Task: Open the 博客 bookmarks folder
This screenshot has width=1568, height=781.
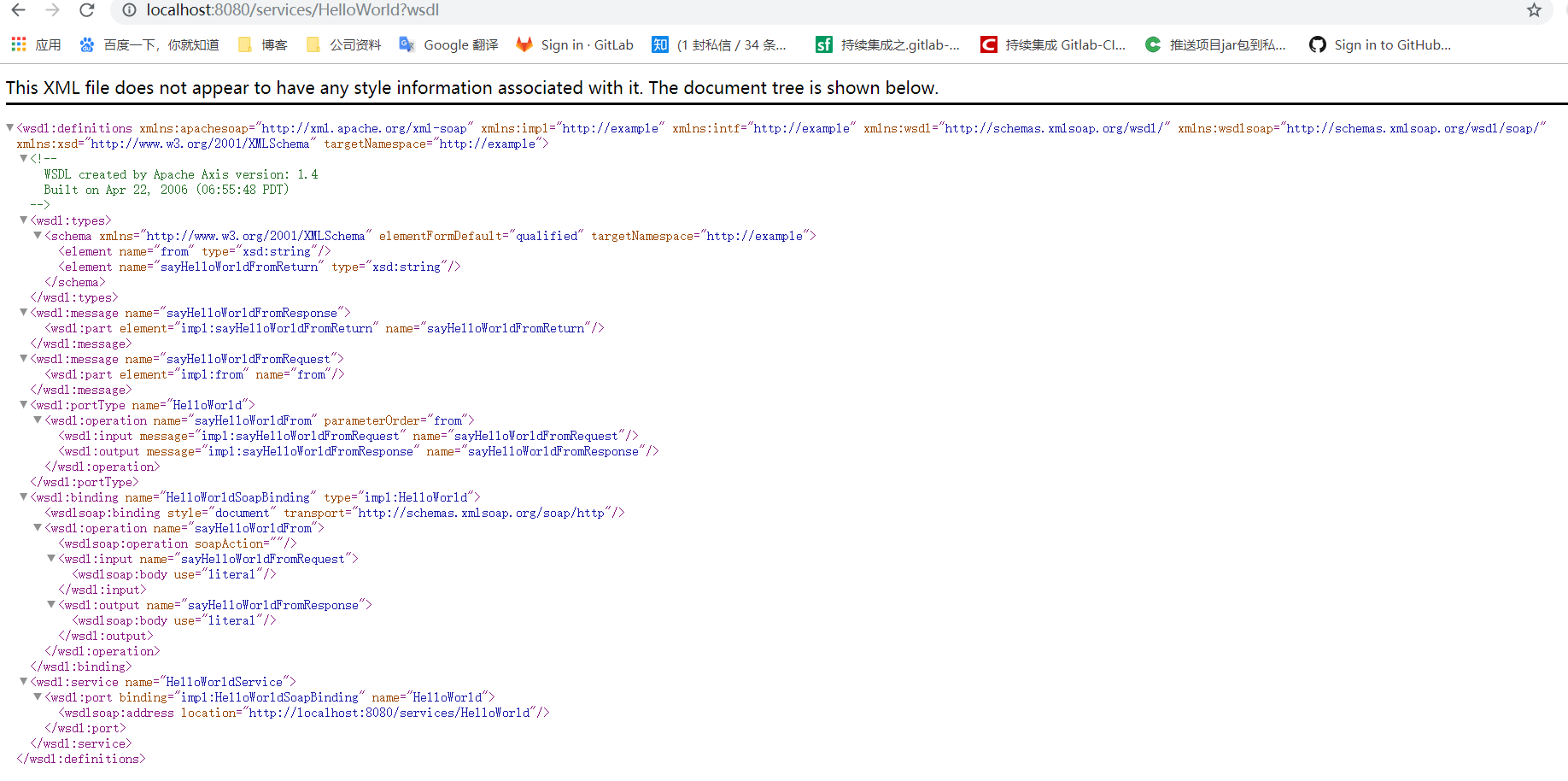Action: pos(263,44)
